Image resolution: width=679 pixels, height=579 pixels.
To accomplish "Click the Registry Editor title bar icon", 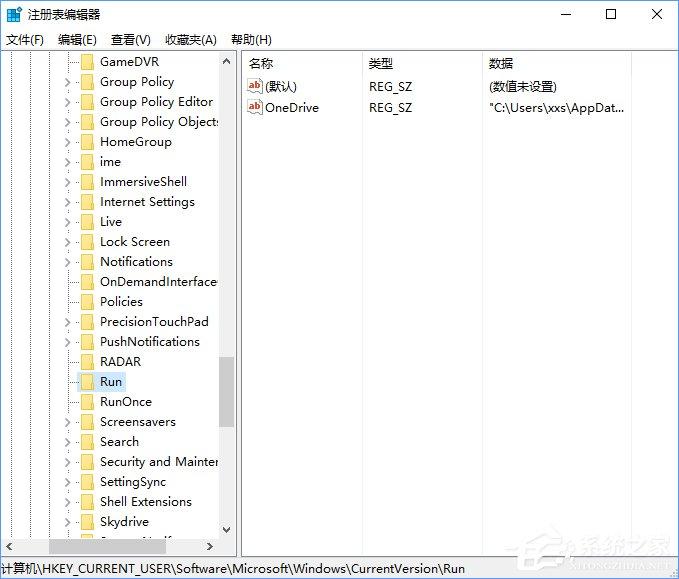I will tap(14, 14).
